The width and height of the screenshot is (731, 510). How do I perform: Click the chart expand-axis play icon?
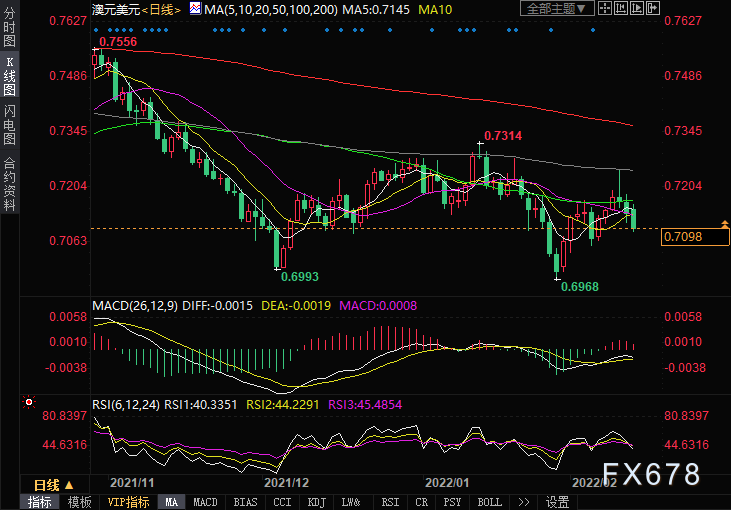pos(636,8)
